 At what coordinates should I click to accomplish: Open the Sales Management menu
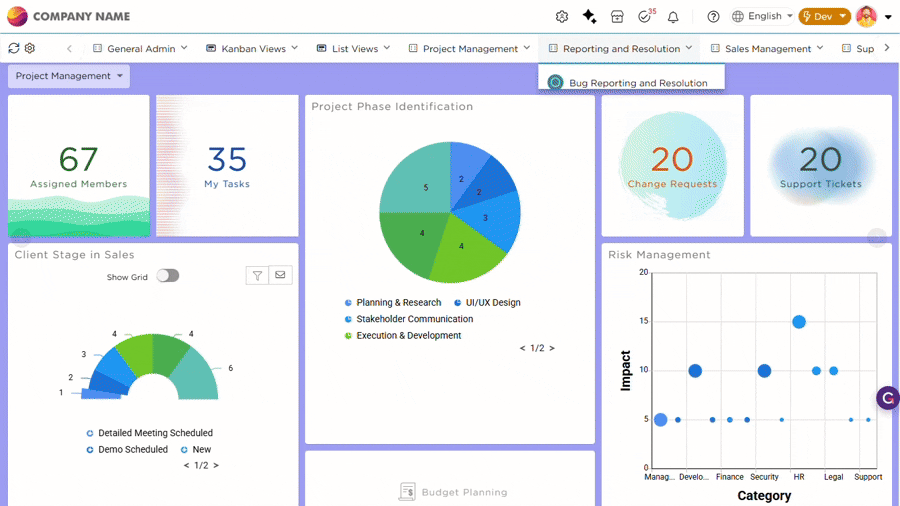767,48
